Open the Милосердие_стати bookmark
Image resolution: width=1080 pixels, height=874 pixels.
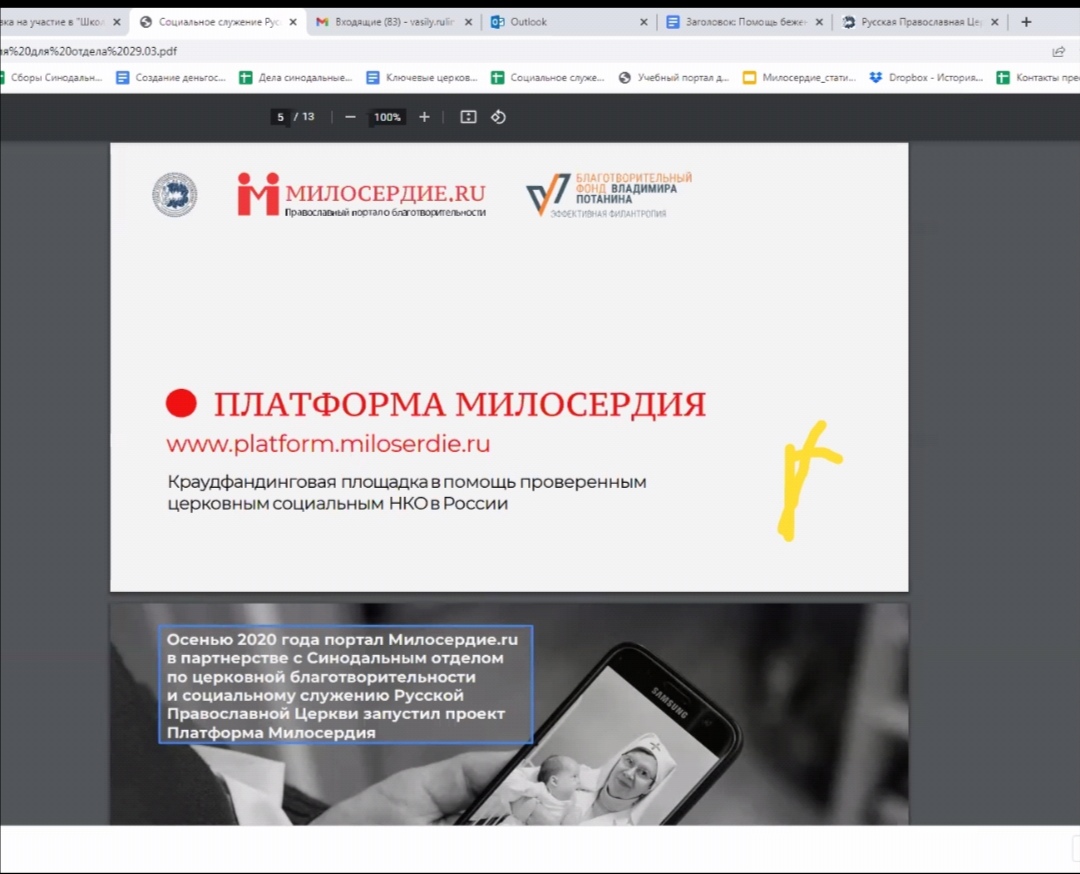(799, 78)
